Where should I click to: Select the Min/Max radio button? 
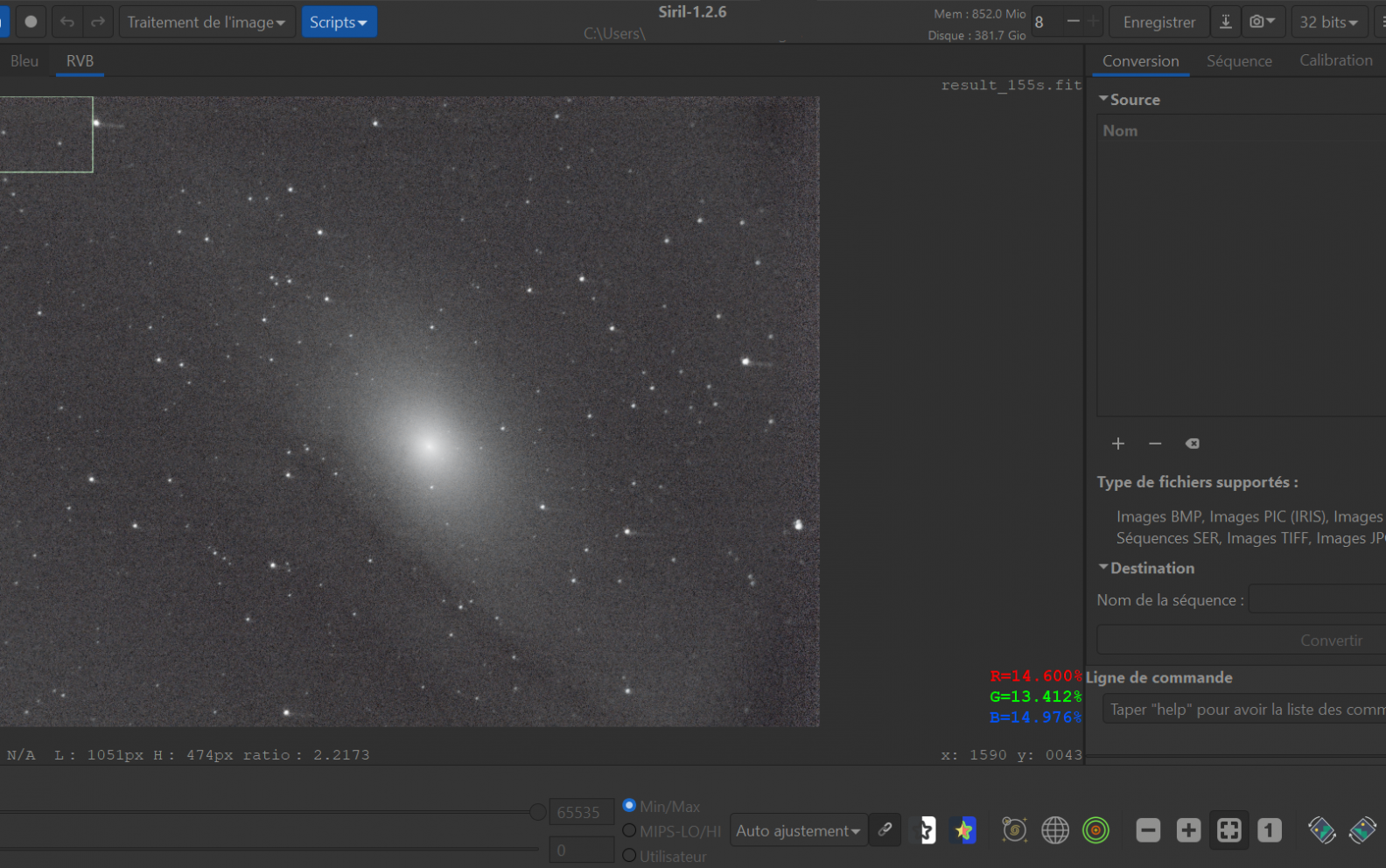coord(629,805)
